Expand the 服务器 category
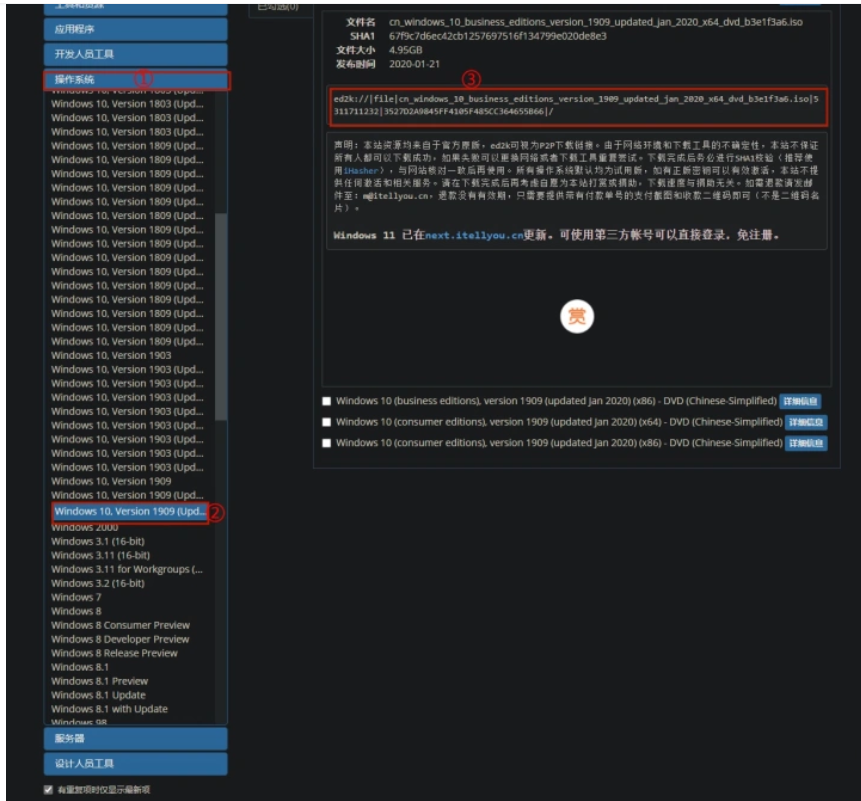 click(x=135, y=738)
